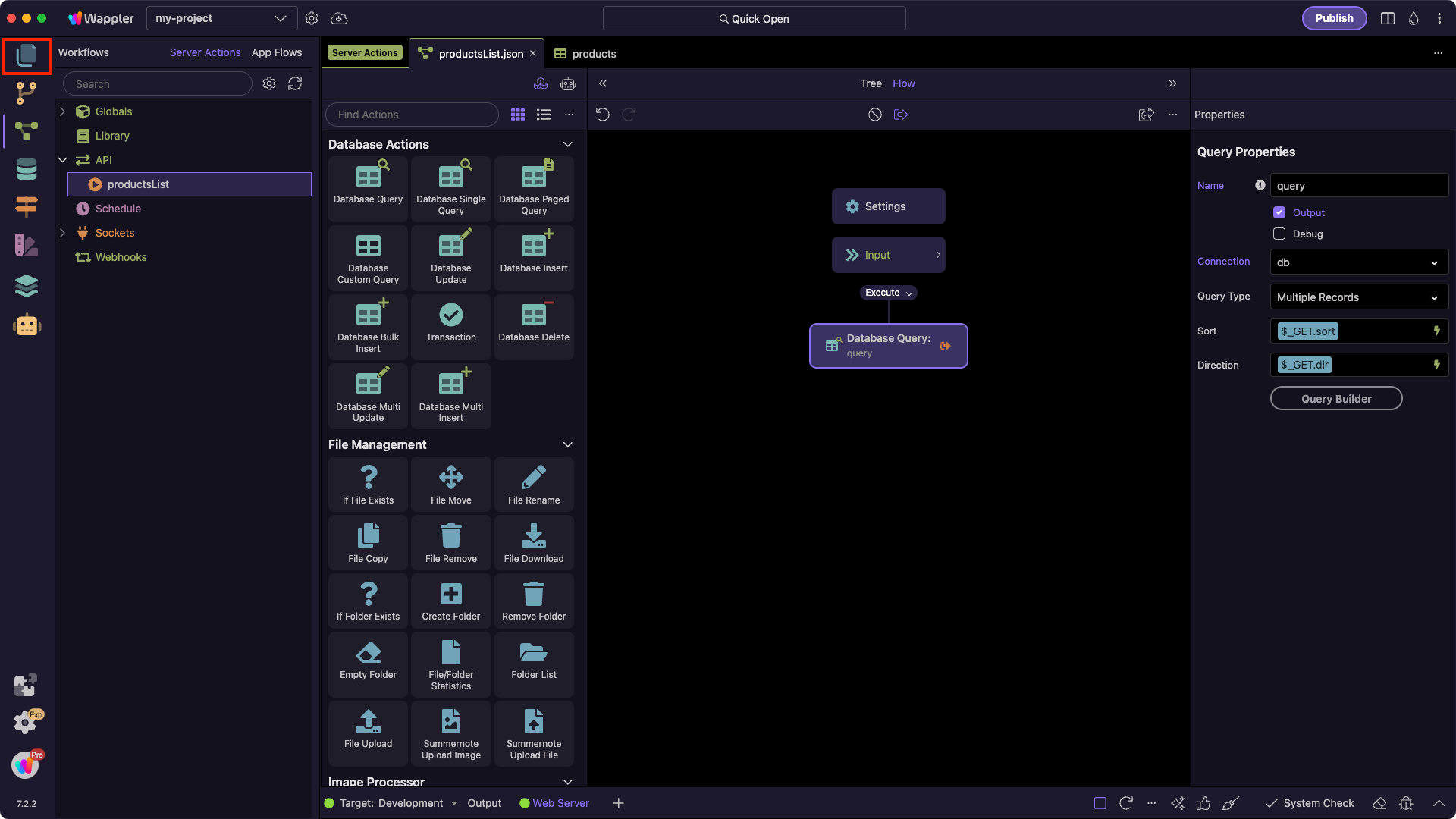Click the Query Builder button
The width and height of the screenshot is (1456, 819).
(1335, 399)
